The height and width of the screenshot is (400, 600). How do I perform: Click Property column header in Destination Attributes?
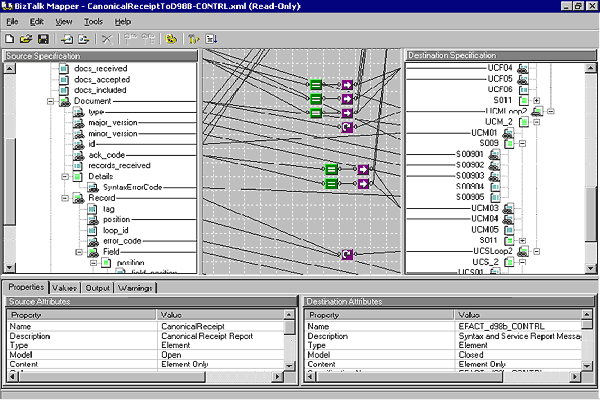click(379, 315)
